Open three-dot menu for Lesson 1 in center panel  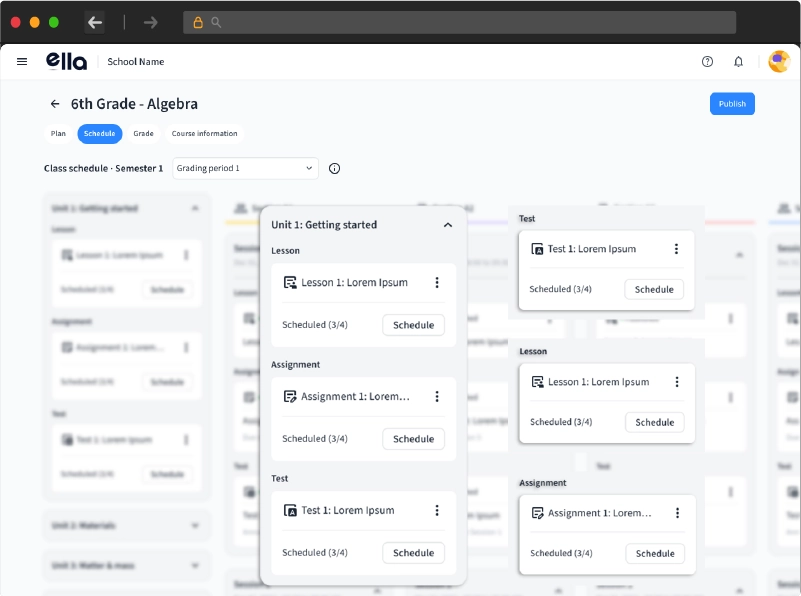(437, 283)
